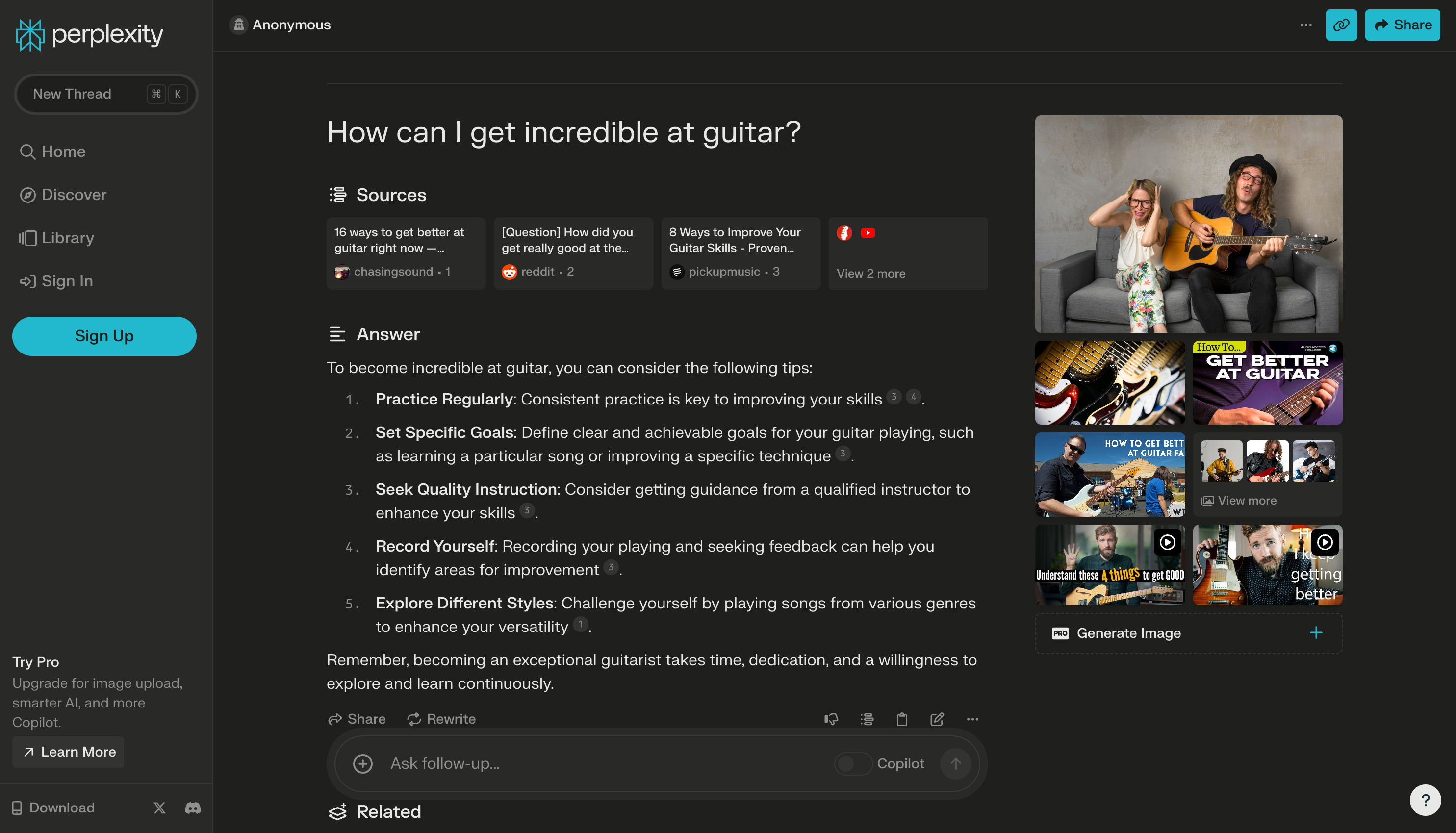Click the three-dot more options icon

tap(1307, 24)
